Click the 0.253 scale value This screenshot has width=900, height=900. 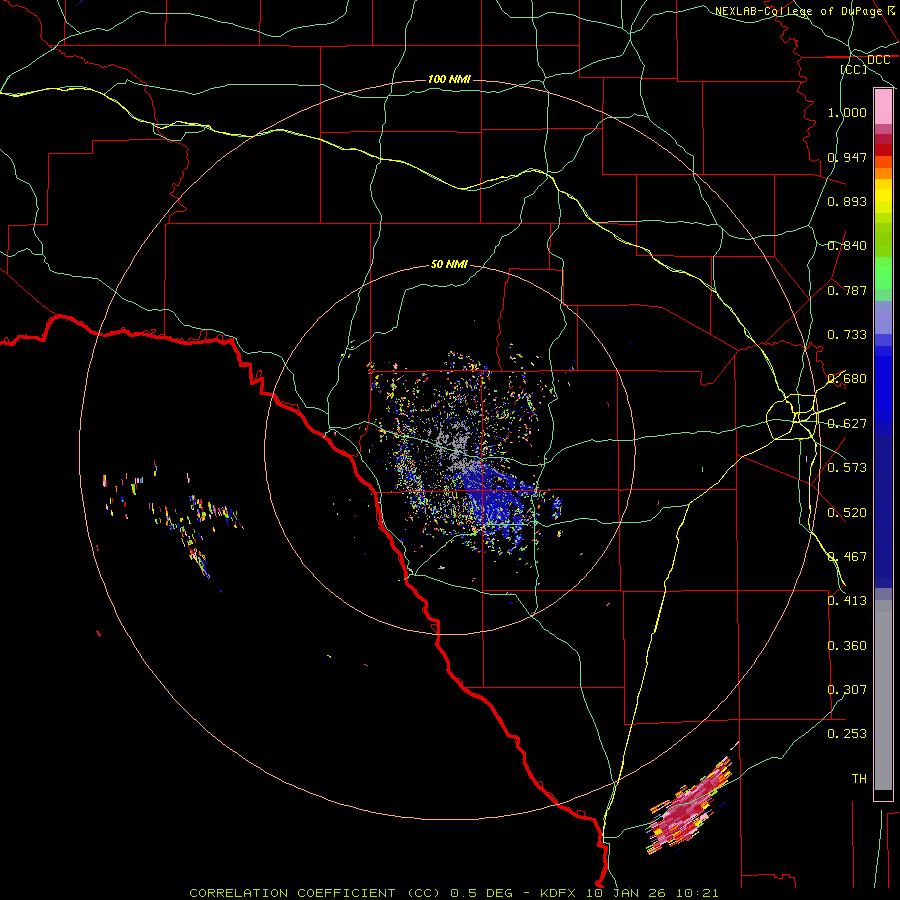pyautogui.click(x=847, y=734)
